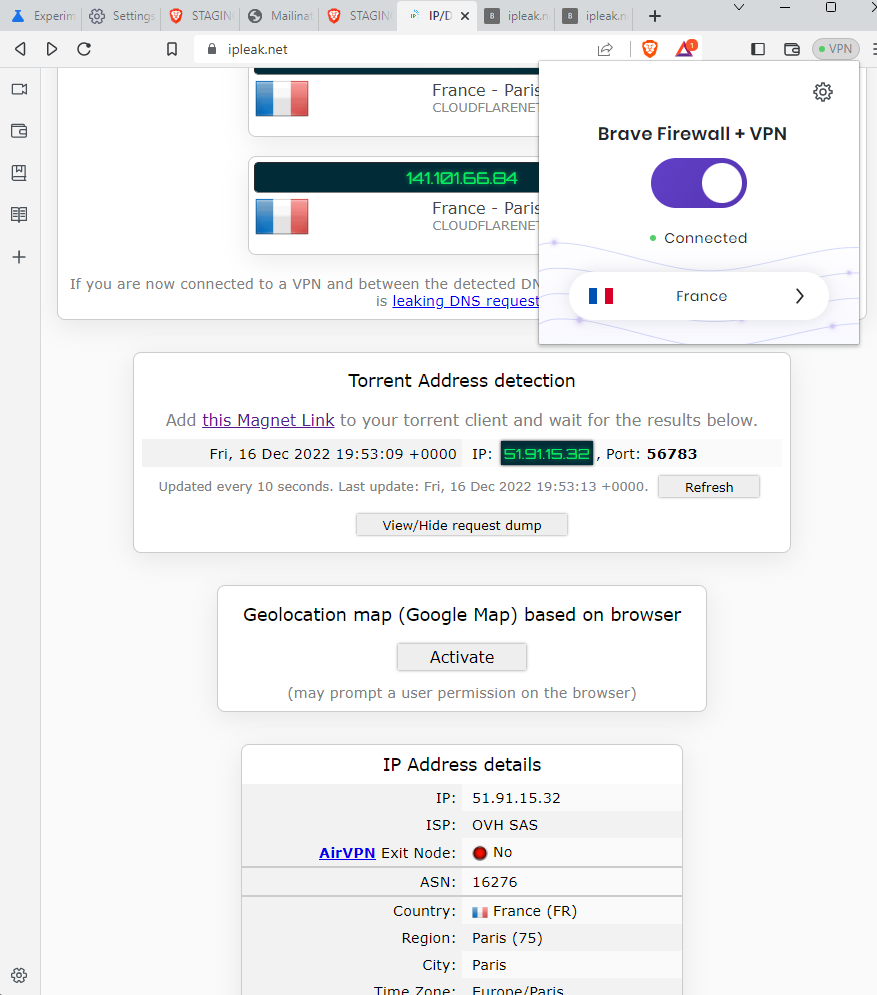This screenshot has height=995, width=877.
Task: Open the Brave Wallet sidebar icon
Action: 18,131
